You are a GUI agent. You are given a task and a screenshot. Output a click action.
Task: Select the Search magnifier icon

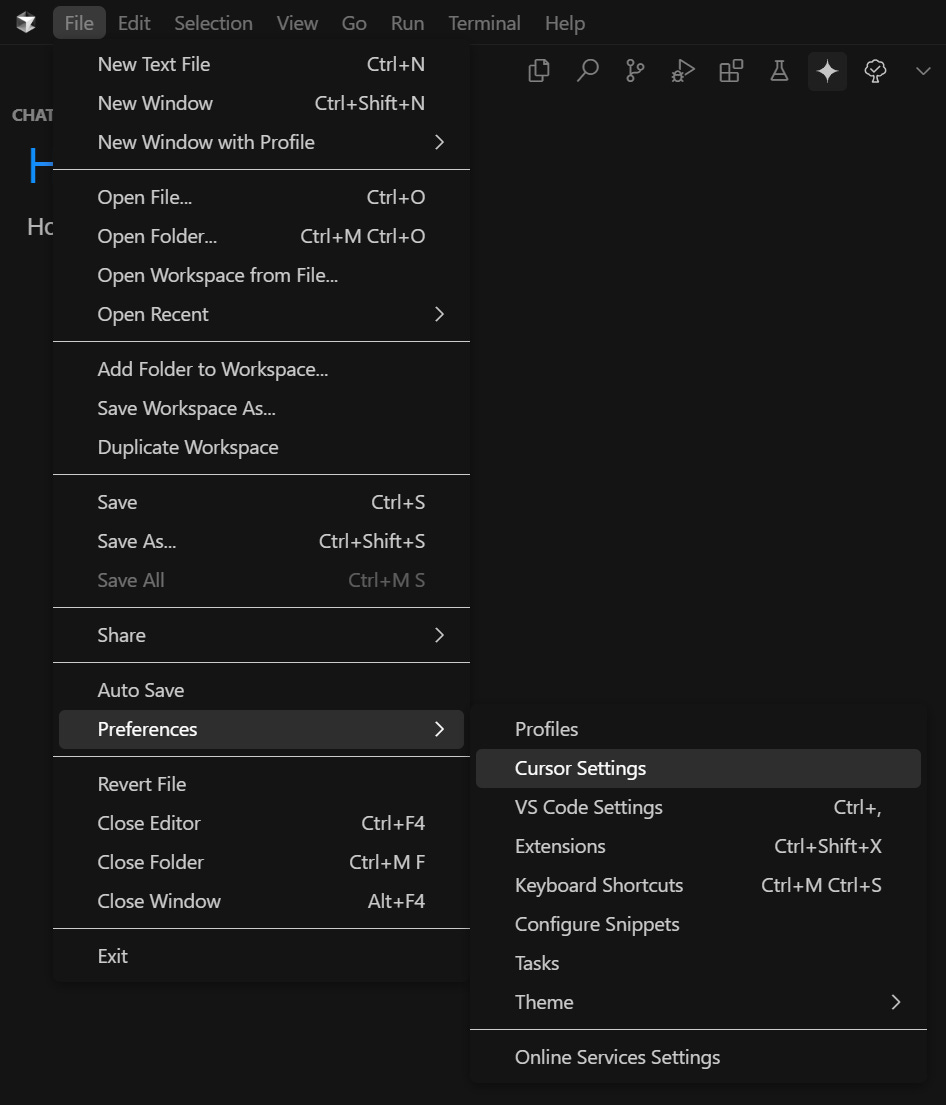point(587,71)
